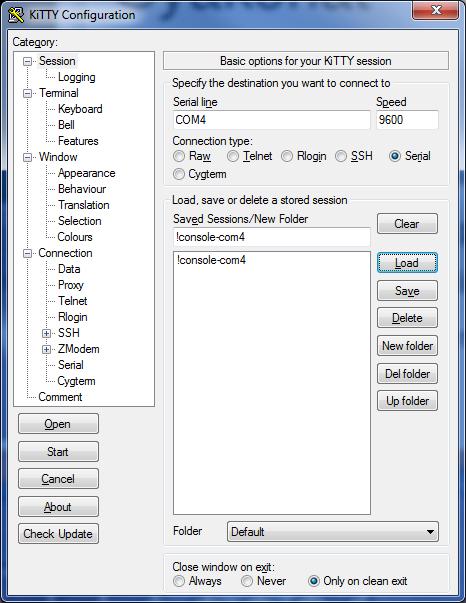Click the Up folder button
Image resolution: width=466 pixels, height=603 pixels.
(x=407, y=401)
